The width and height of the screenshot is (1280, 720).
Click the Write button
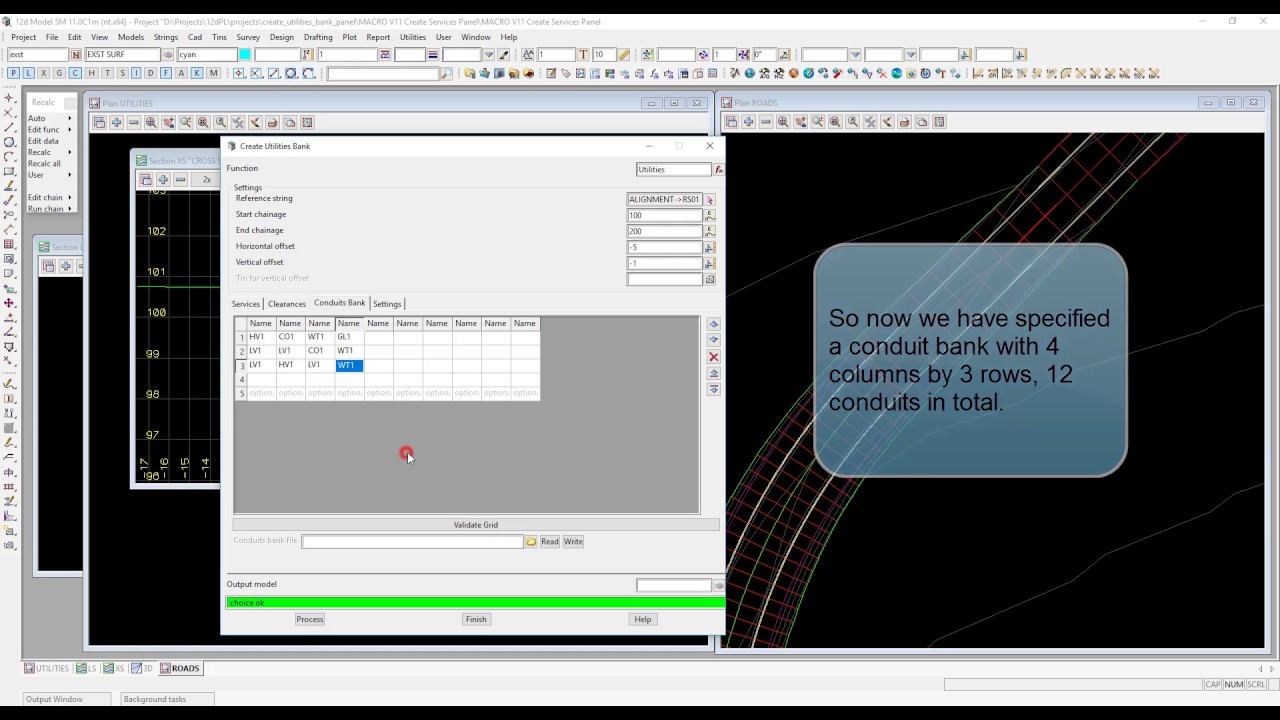[x=573, y=542]
